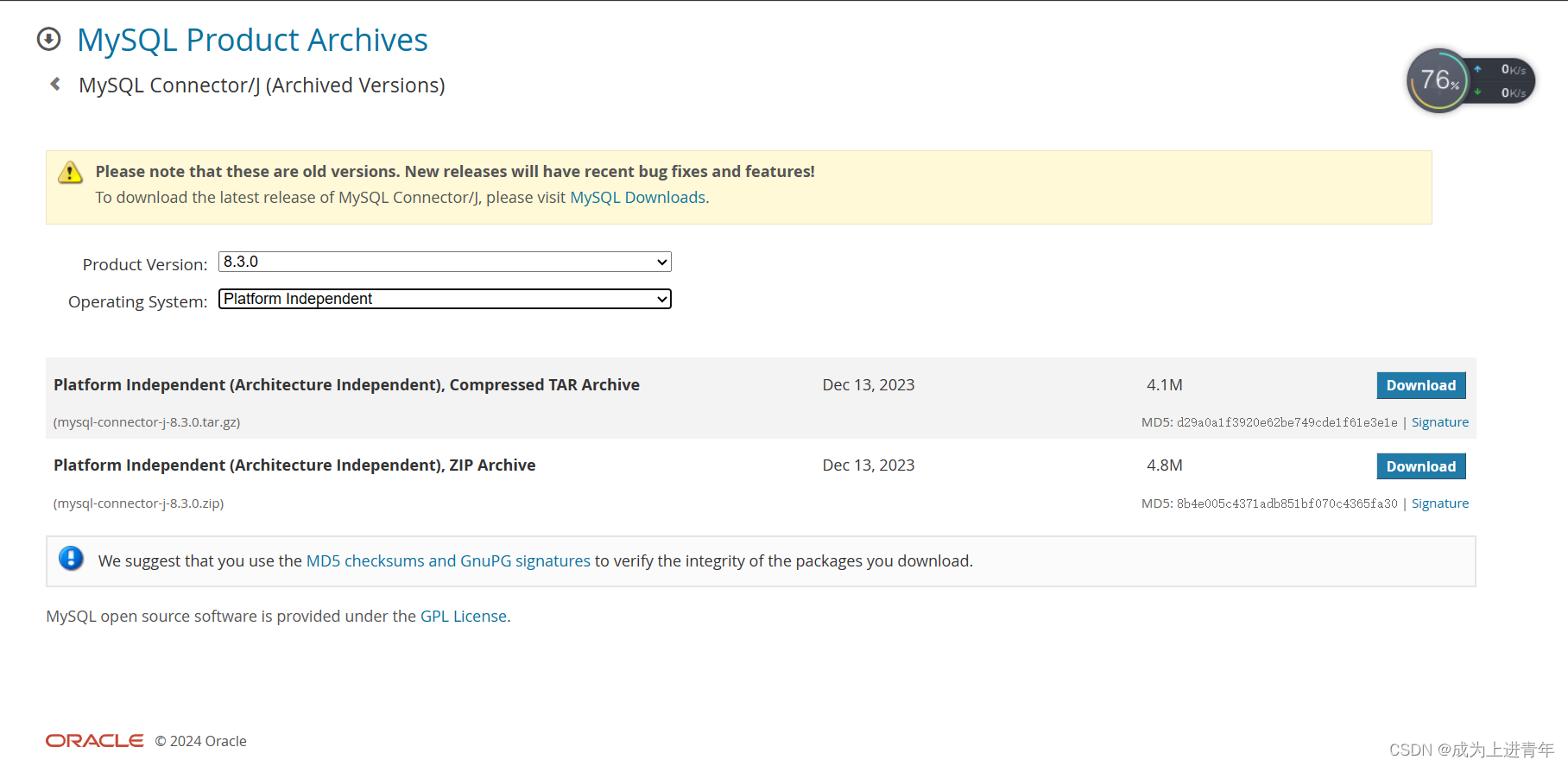Click the blue exclamation info icon
1568x766 pixels.
click(71, 559)
